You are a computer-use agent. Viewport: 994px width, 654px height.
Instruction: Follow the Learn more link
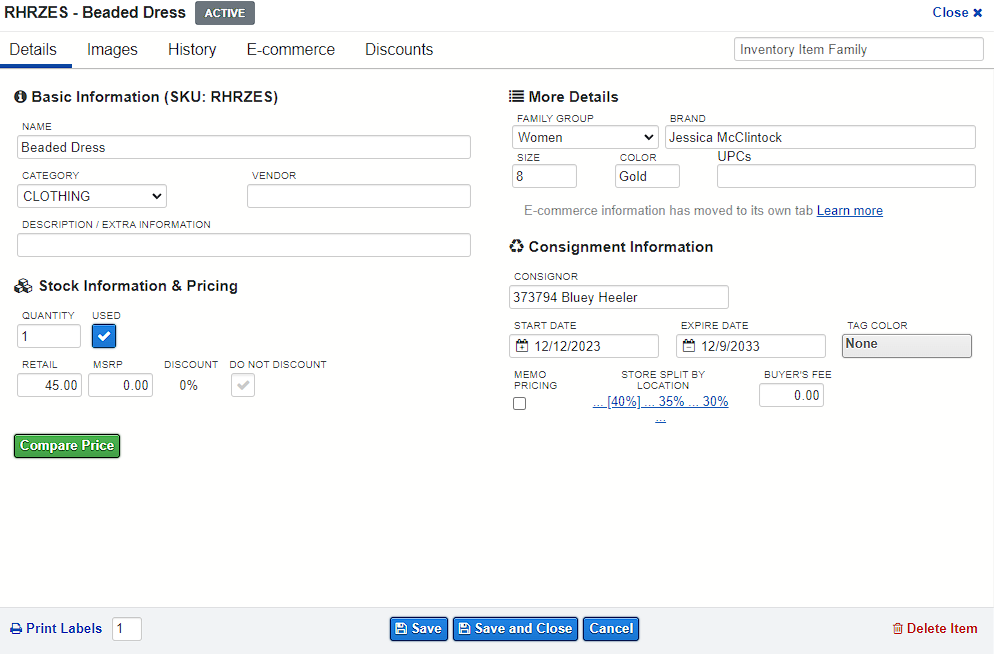[x=849, y=210]
